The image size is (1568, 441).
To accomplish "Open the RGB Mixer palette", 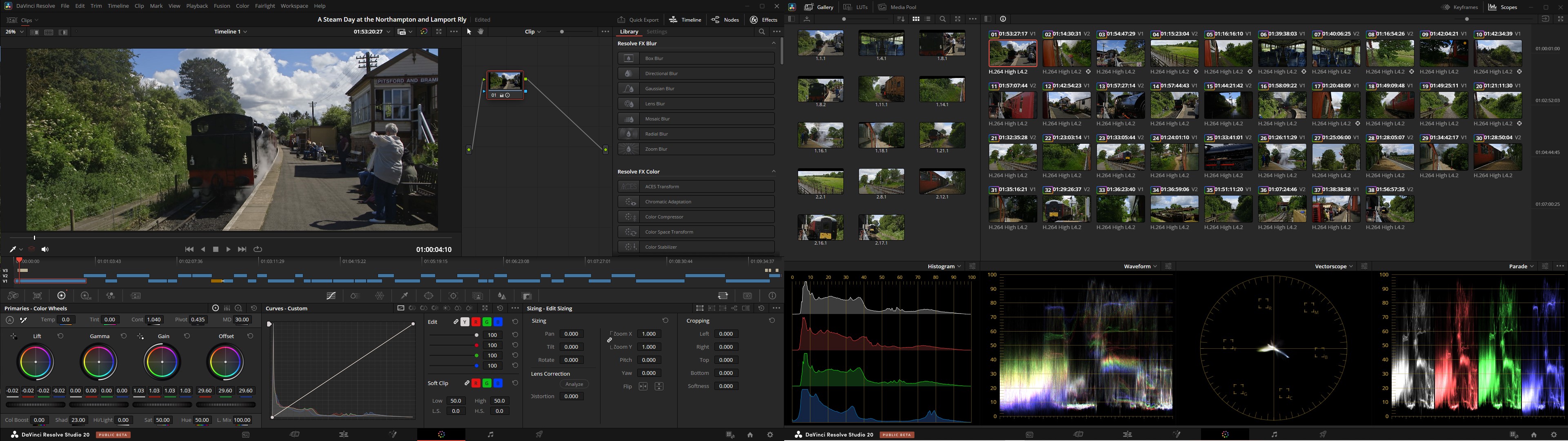I will pyautogui.click(x=111, y=296).
